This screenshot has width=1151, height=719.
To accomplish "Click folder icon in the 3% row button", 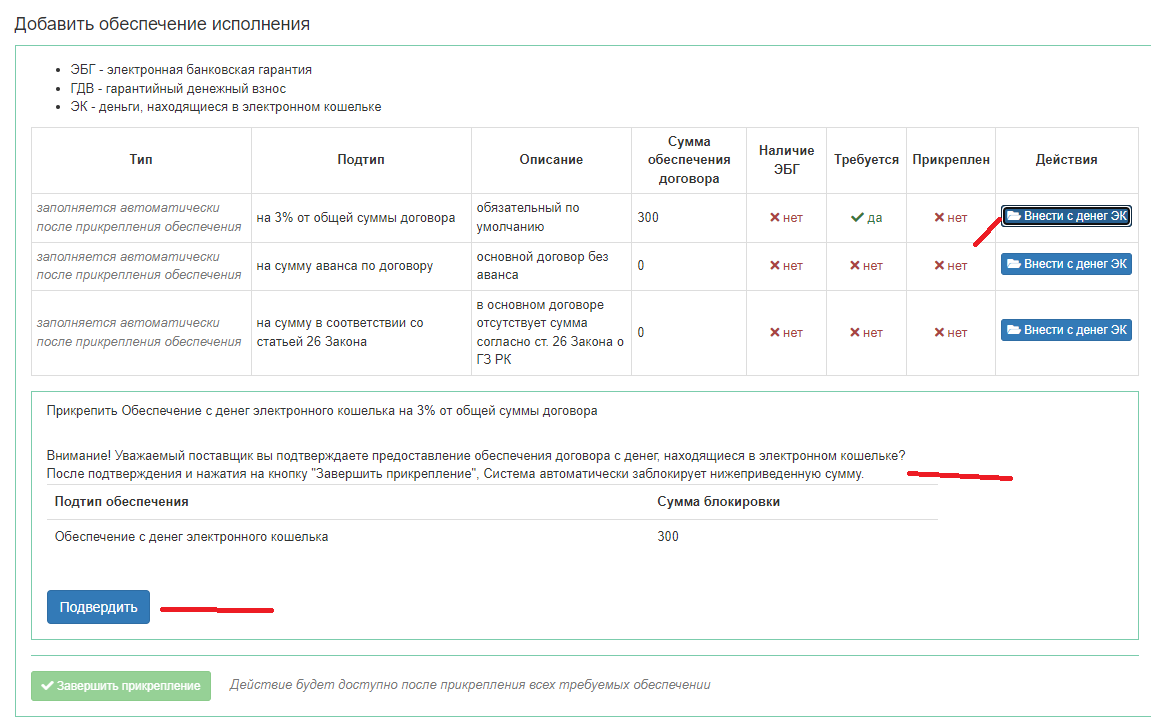I will tap(1014, 217).
